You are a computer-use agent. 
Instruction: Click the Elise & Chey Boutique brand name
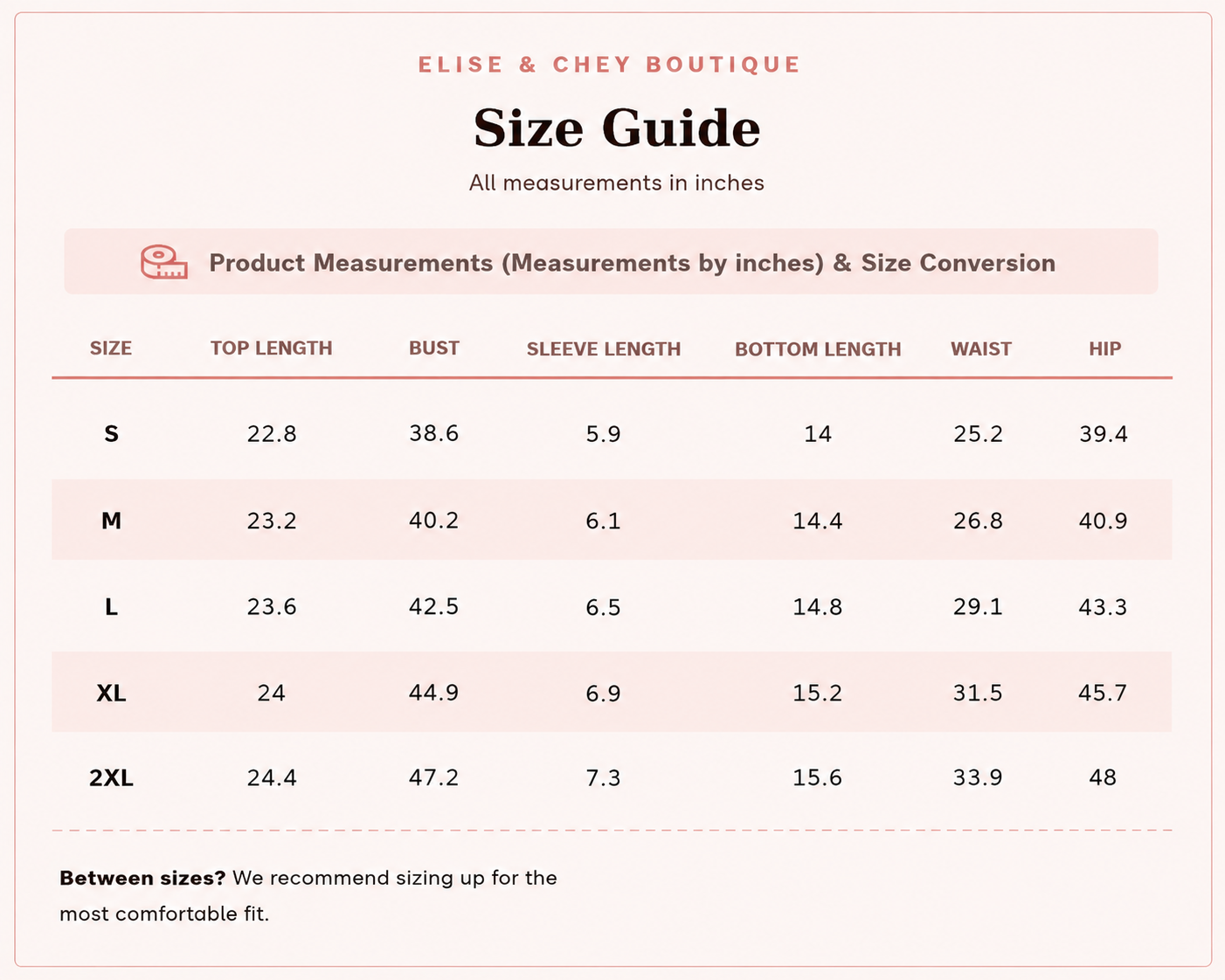point(609,65)
